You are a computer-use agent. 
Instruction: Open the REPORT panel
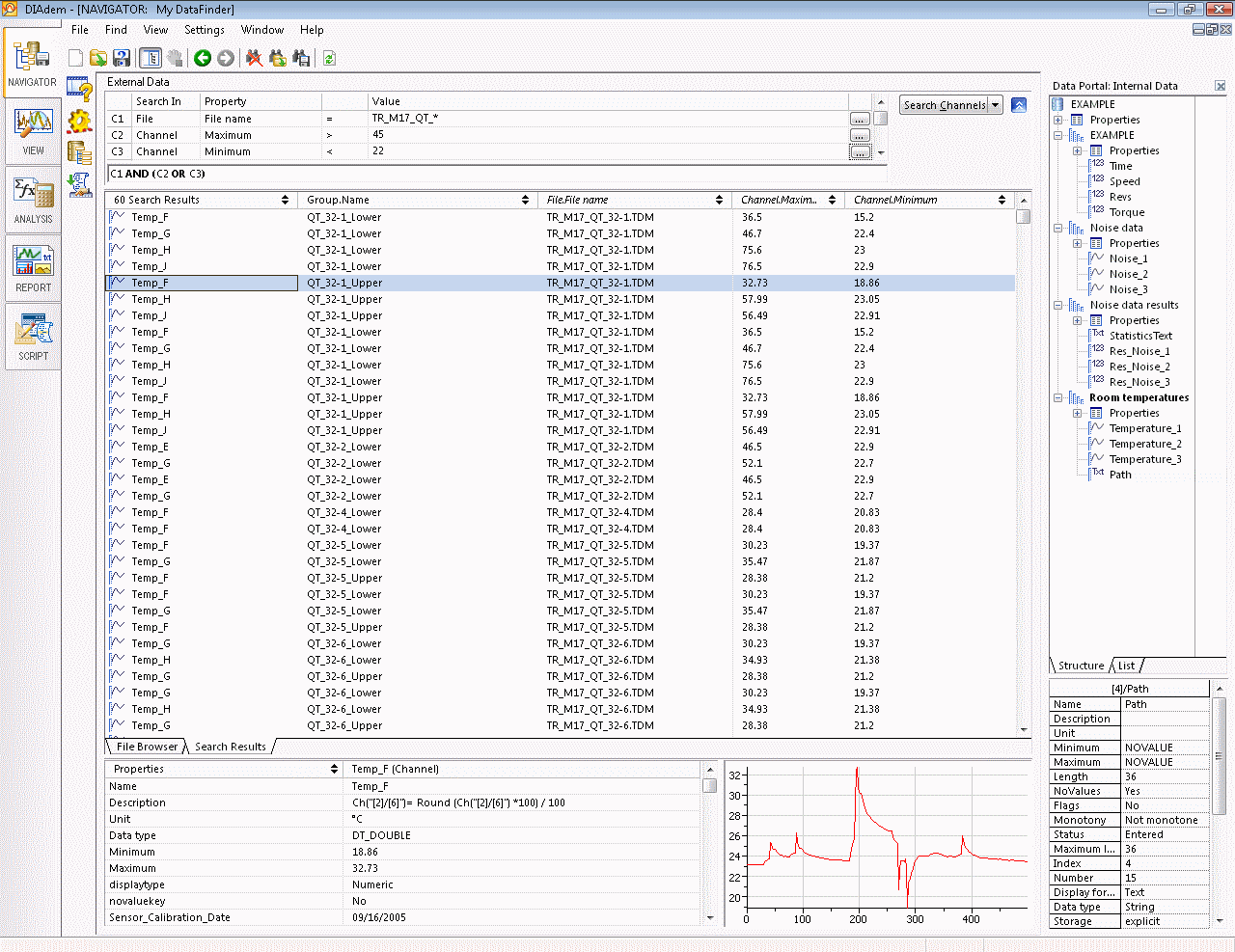[33, 269]
